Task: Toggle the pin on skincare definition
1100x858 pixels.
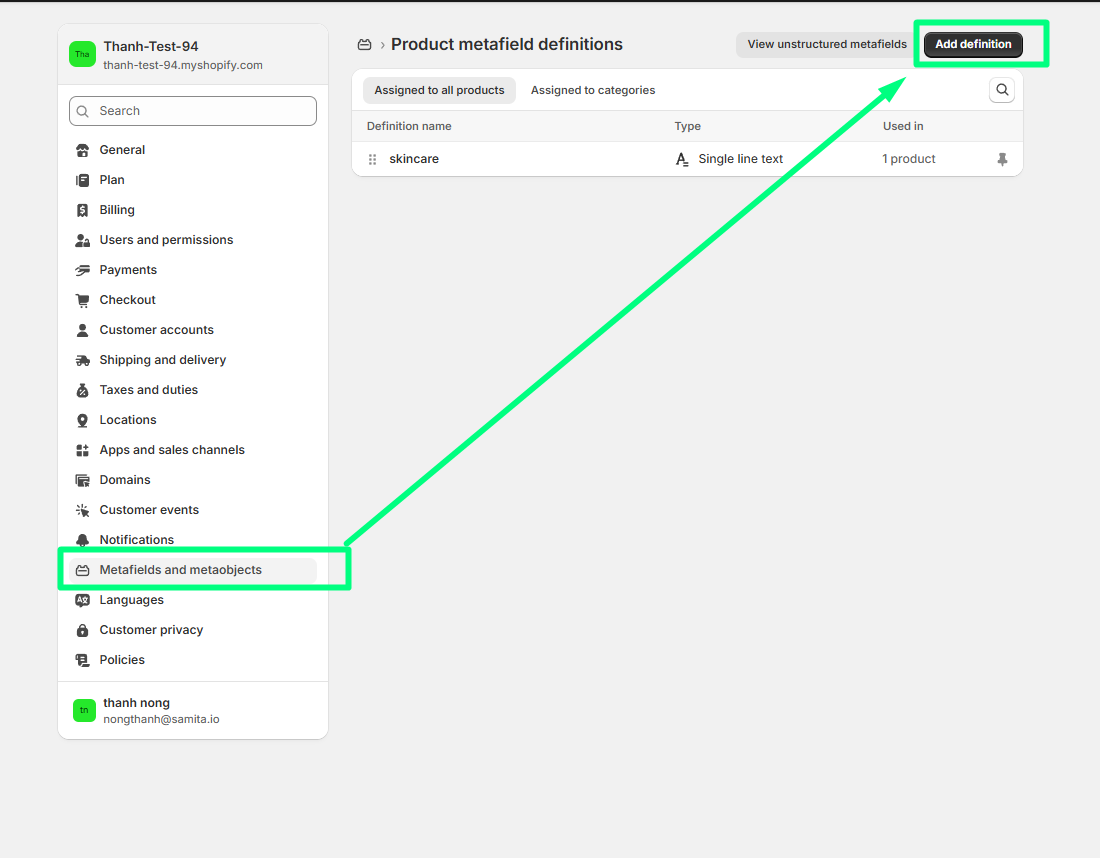Action: (1002, 159)
